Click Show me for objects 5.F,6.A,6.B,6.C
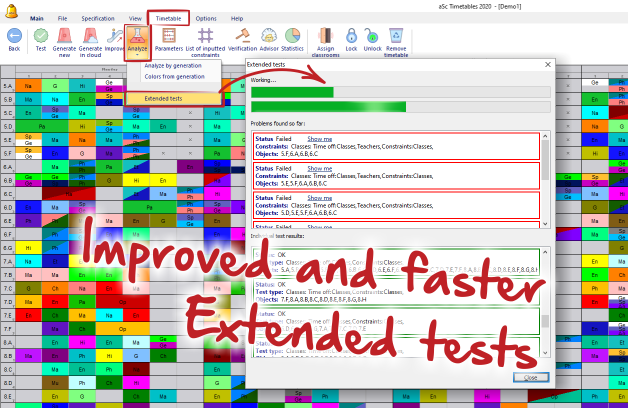 (x=320, y=139)
